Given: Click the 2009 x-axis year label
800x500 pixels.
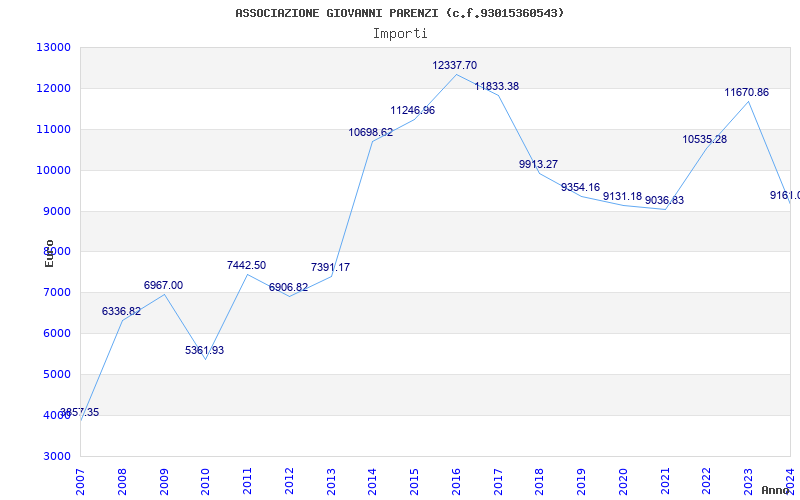Looking at the screenshot, I should tap(164, 481).
